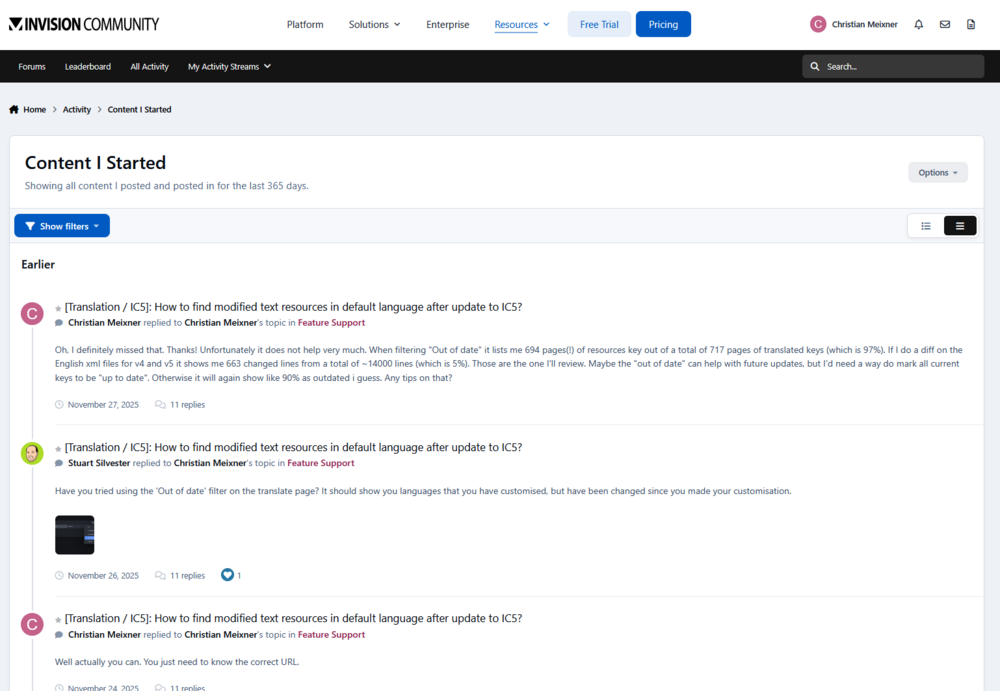Click Christian Meixner's avatar in the header
The height and width of the screenshot is (691, 1000).
tap(818, 24)
